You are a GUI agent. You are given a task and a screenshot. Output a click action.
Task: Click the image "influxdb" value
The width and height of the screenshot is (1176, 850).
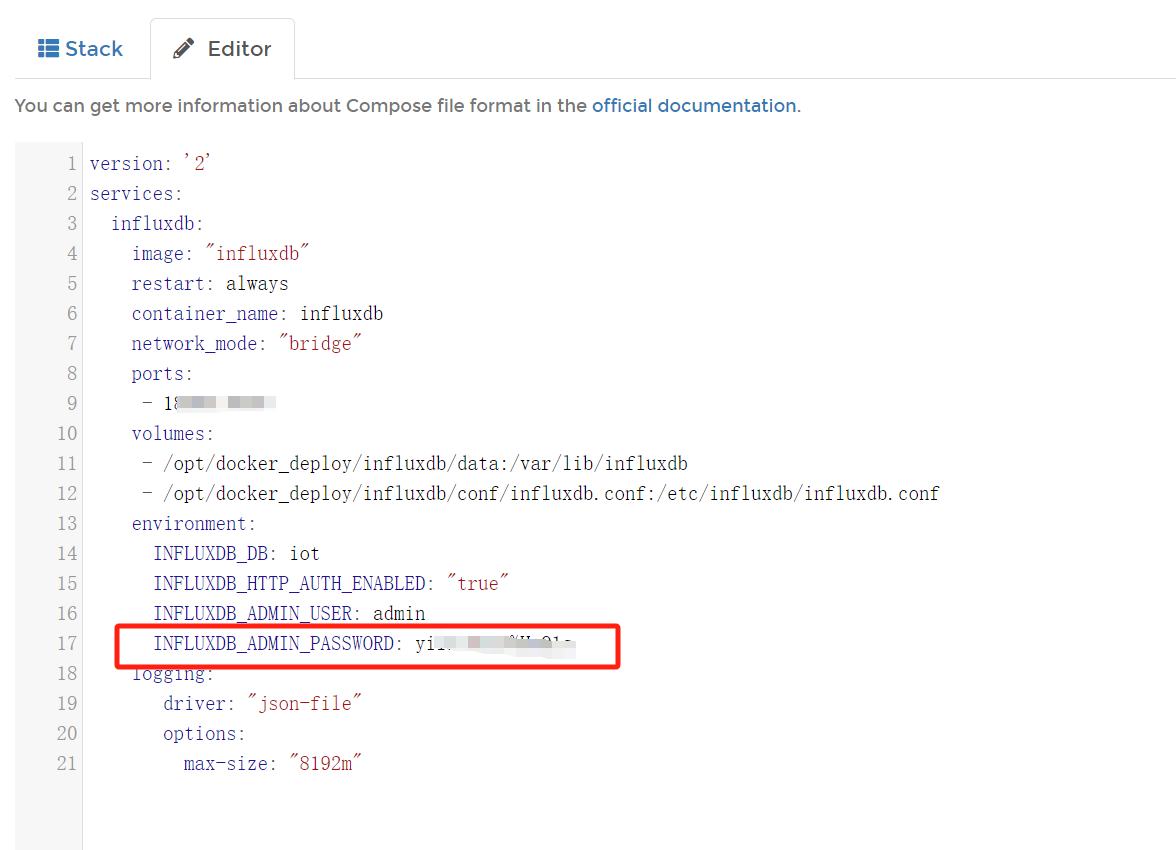pyautogui.click(x=253, y=253)
